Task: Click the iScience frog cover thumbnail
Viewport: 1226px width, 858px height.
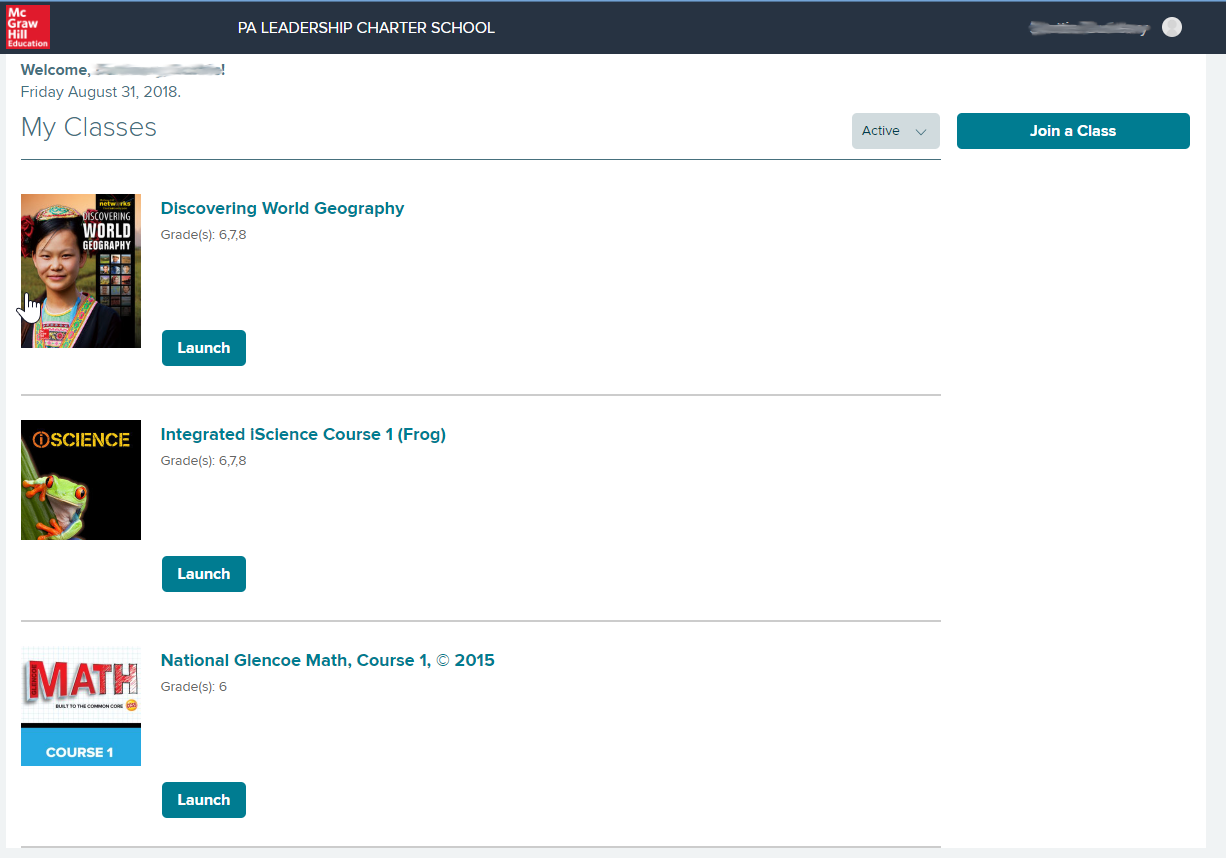Action: [x=81, y=480]
